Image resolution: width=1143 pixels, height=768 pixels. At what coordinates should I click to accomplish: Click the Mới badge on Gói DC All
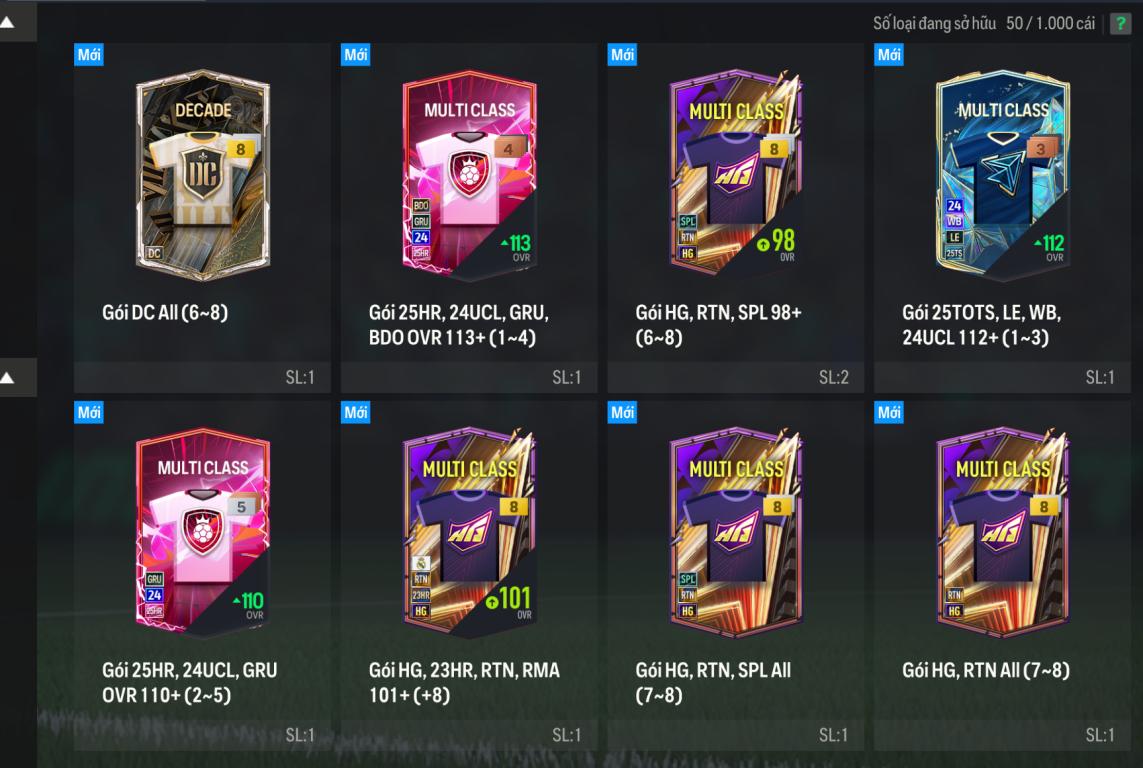(89, 55)
